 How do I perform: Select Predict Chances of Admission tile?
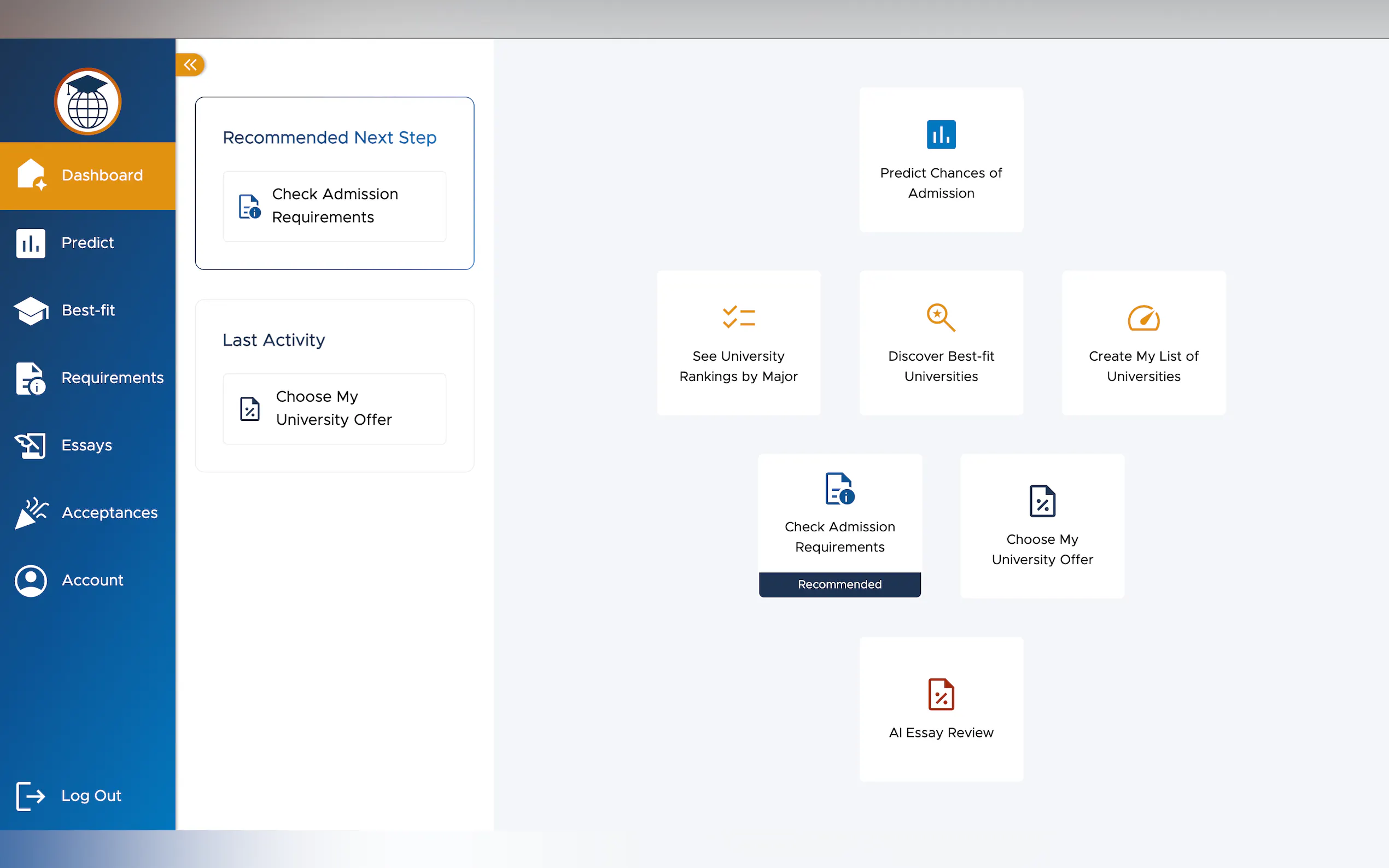[x=941, y=160]
